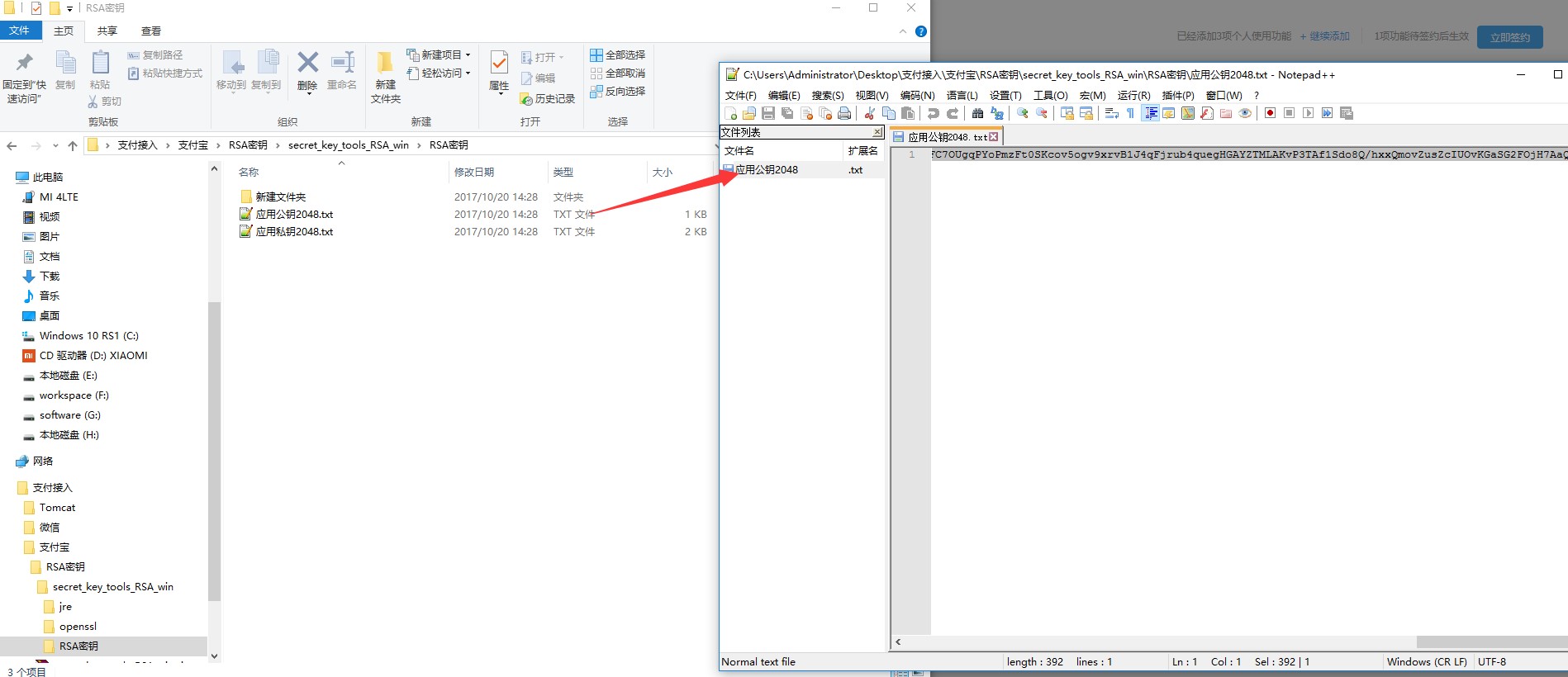This screenshot has height=677, width=1568.
Task: Open the 文件(F) menu in Notepad++
Action: (740, 96)
